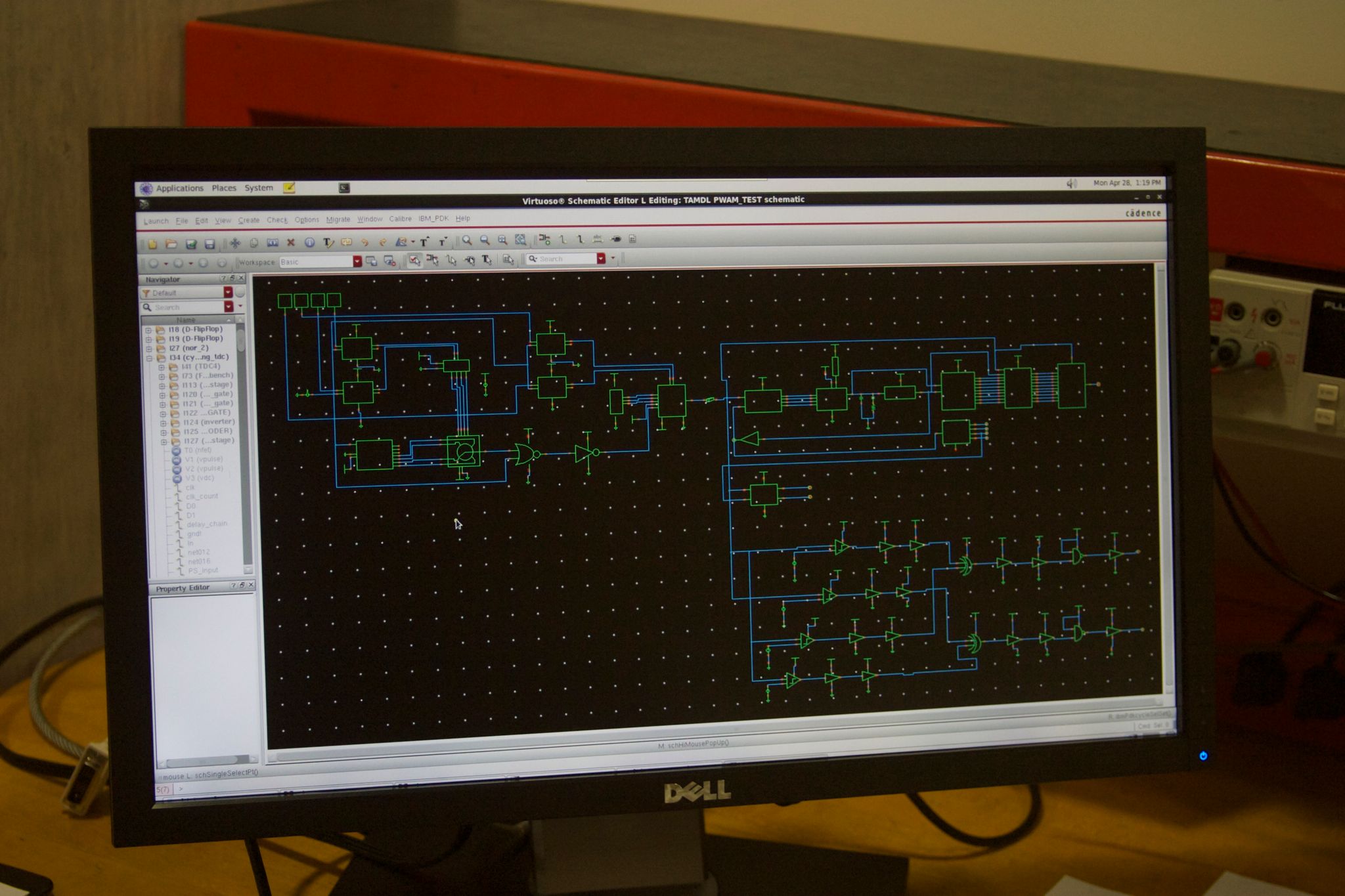Expand the I124 (inverter) tree node

click(163, 423)
